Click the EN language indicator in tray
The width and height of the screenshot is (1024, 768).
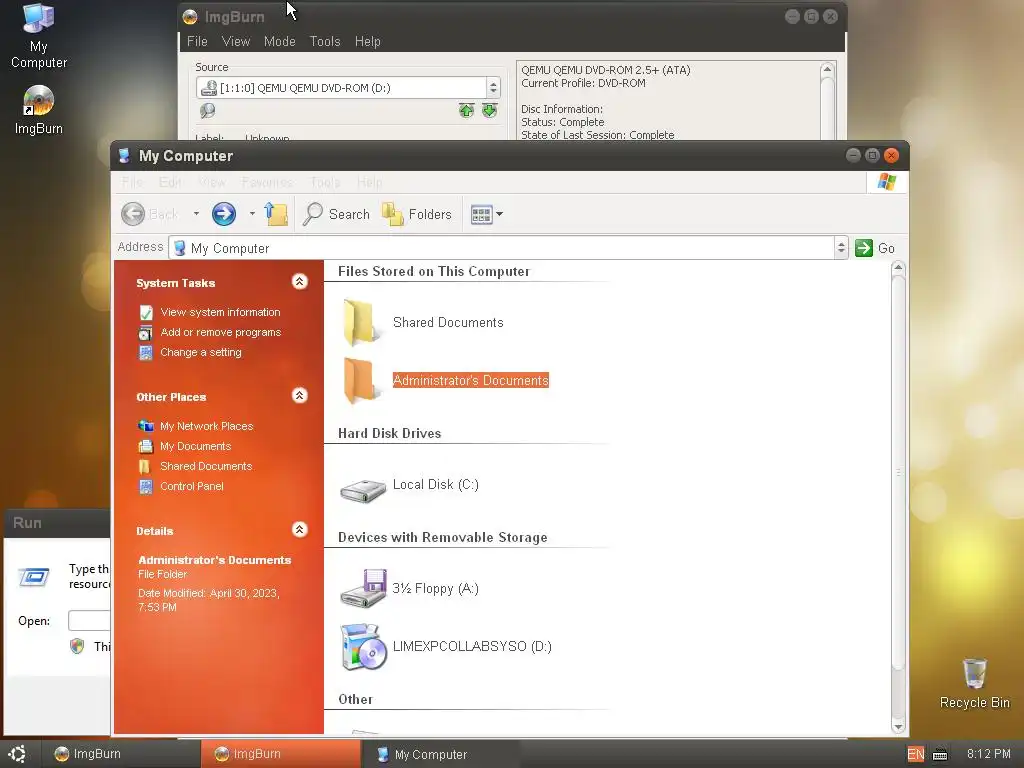point(916,754)
